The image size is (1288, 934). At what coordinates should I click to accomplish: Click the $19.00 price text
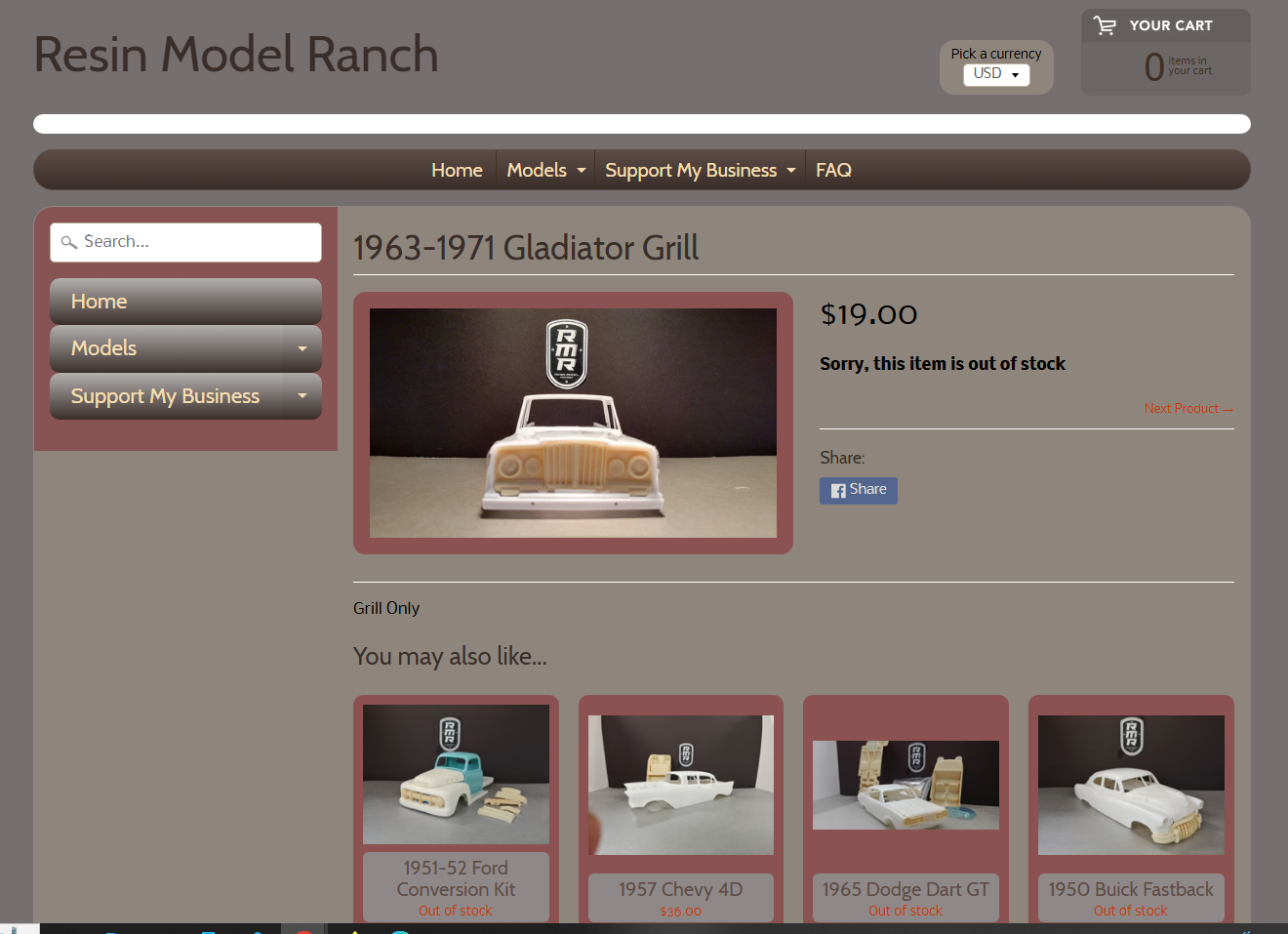tap(868, 314)
